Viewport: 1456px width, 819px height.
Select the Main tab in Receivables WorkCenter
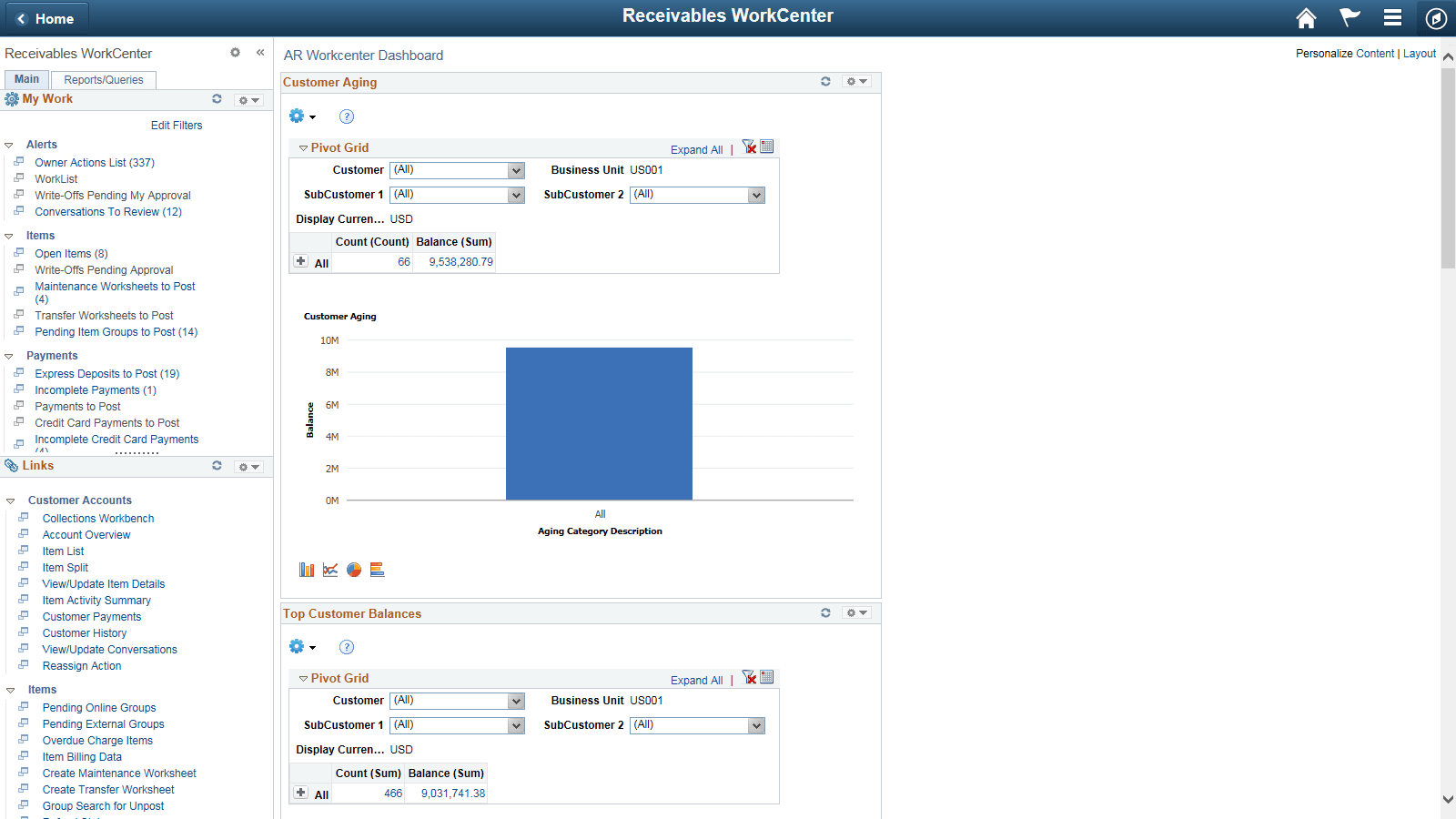(x=26, y=79)
